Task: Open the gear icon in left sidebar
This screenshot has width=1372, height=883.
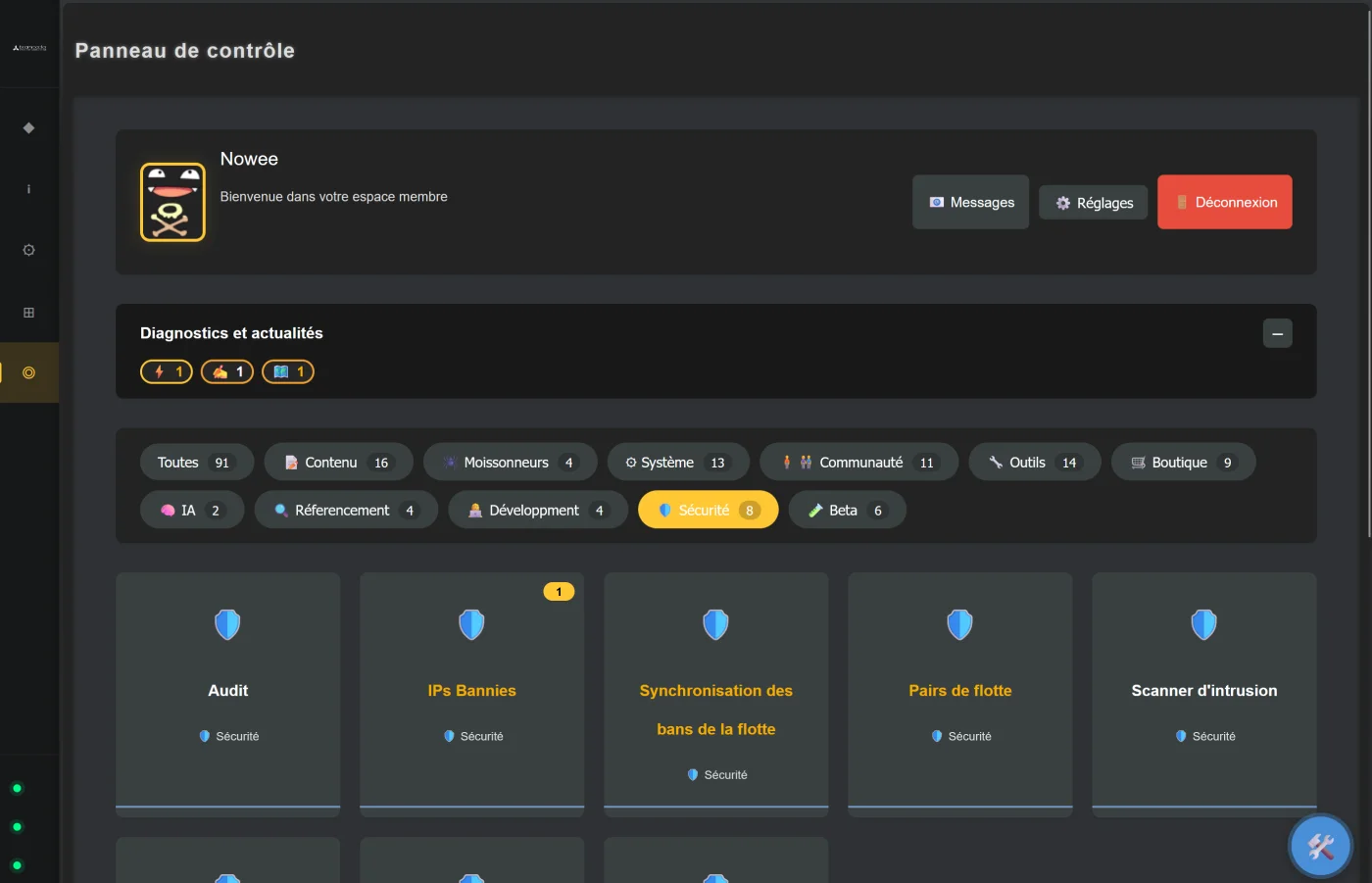Action: point(28,250)
